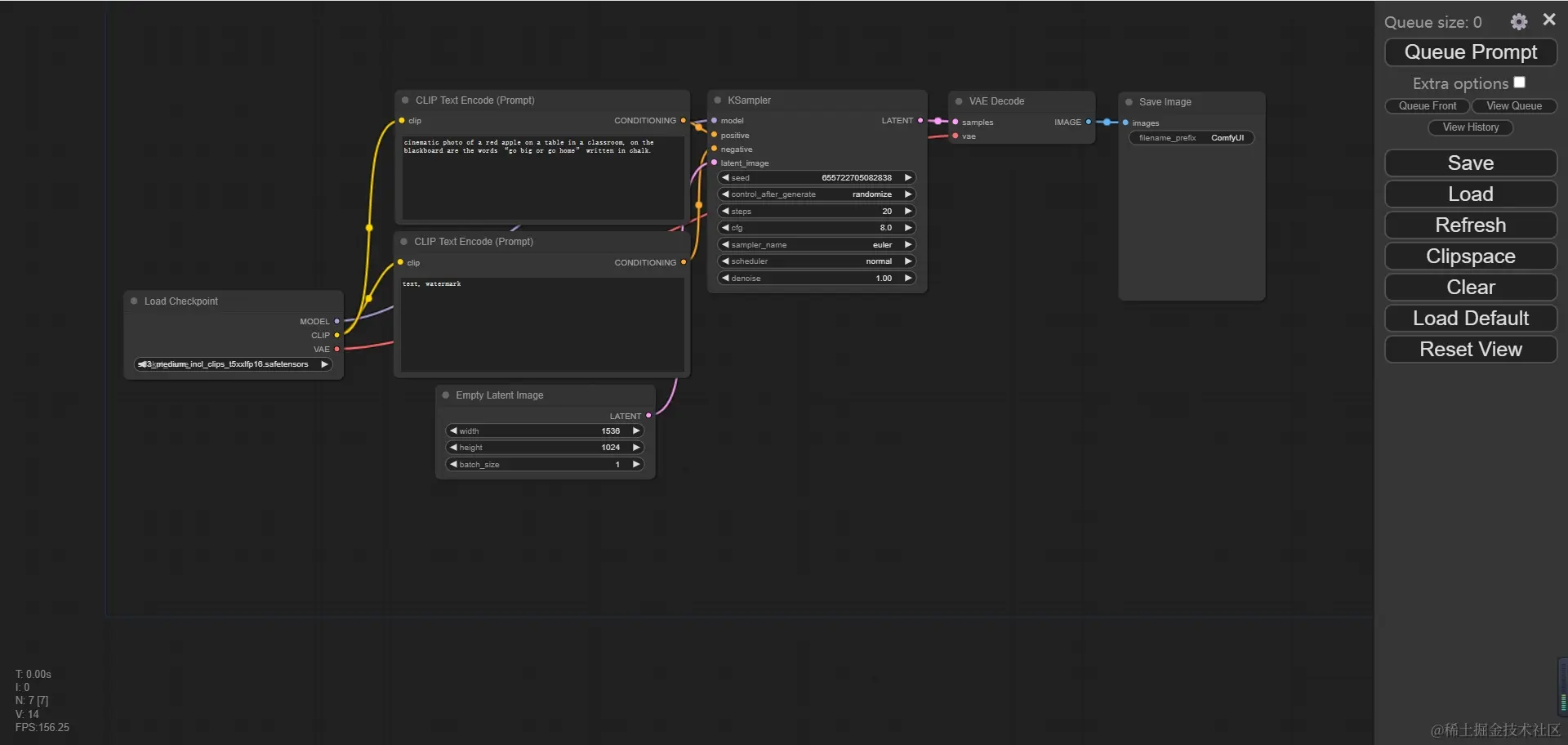Viewport: 1568px width, 745px height.
Task: Decrease steps using its left arrow
Action: pos(725,212)
